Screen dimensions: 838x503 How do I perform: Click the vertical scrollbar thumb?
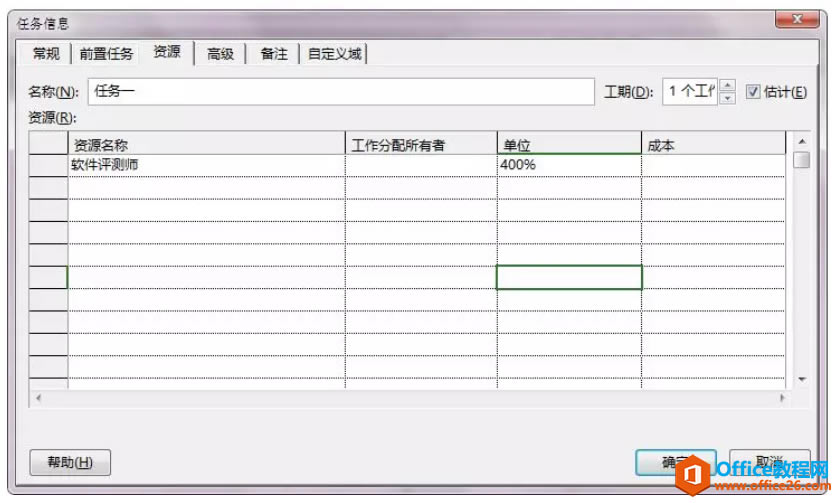click(802, 160)
